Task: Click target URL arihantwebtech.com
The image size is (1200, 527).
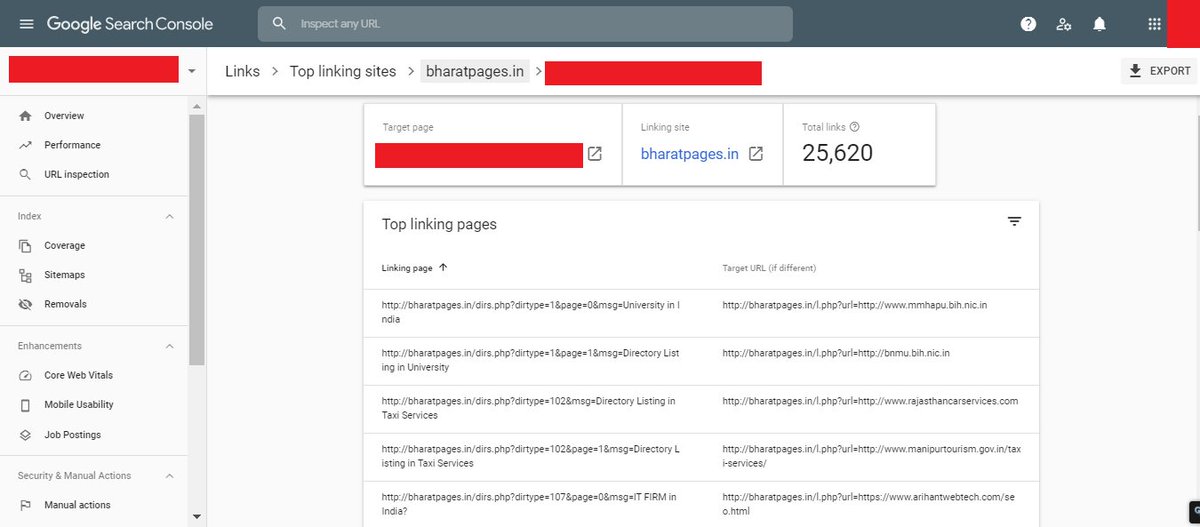Action: click(x=871, y=504)
